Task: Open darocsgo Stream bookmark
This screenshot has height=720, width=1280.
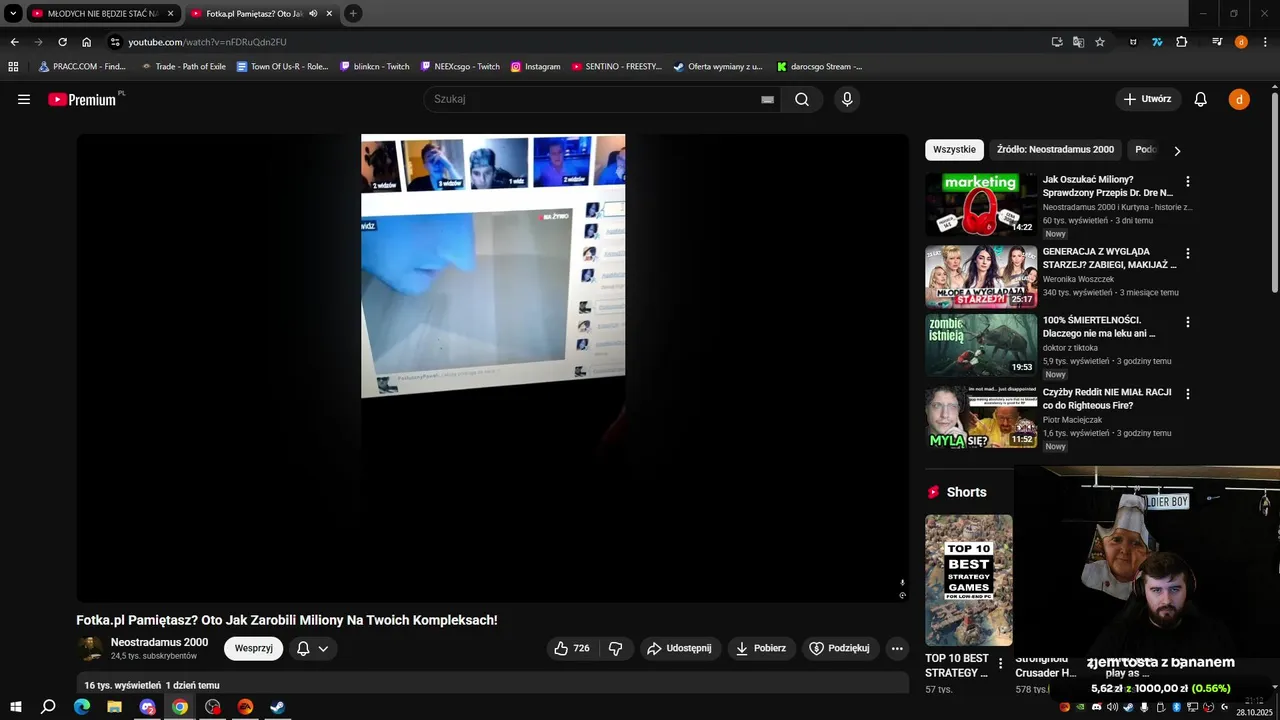Action: (x=820, y=67)
